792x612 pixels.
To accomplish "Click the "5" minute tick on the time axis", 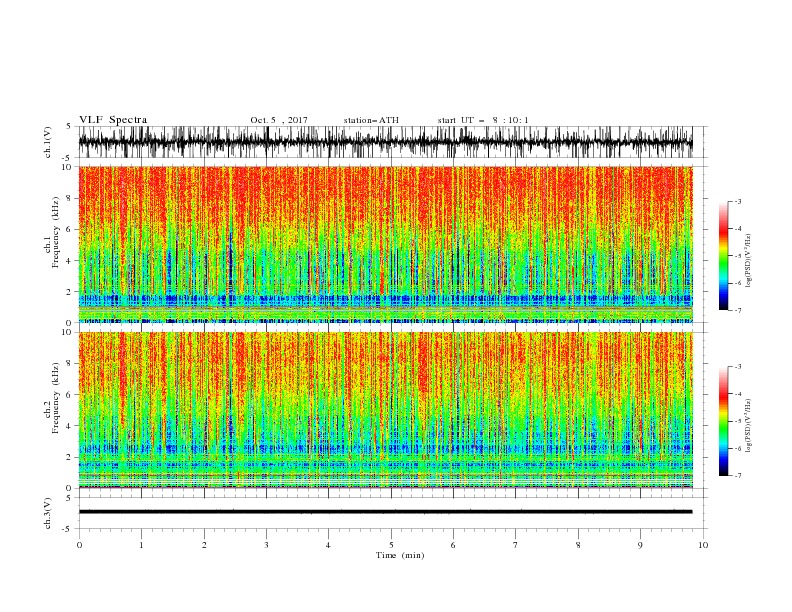I will (x=391, y=545).
